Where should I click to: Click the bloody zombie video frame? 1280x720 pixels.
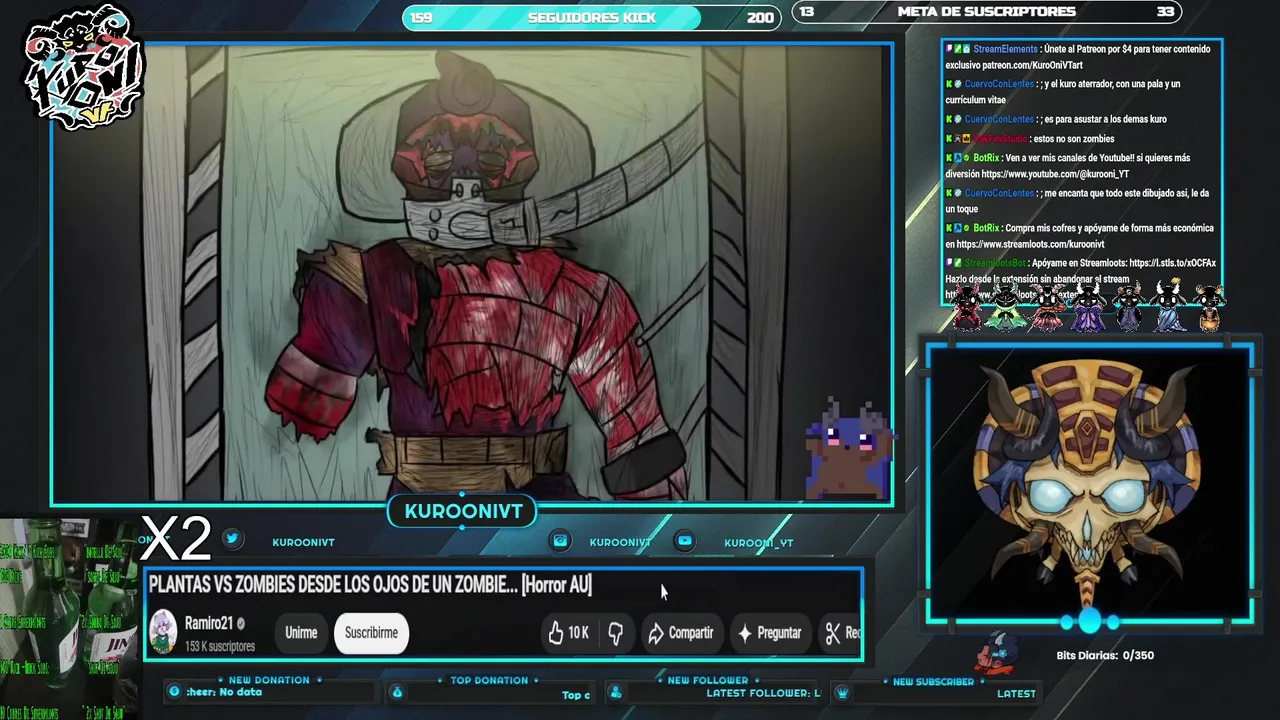(x=472, y=273)
